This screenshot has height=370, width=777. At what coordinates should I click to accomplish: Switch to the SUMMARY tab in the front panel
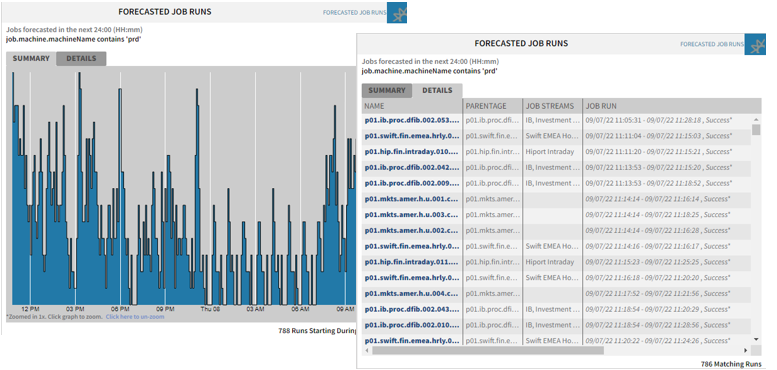(x=387, y=91)
